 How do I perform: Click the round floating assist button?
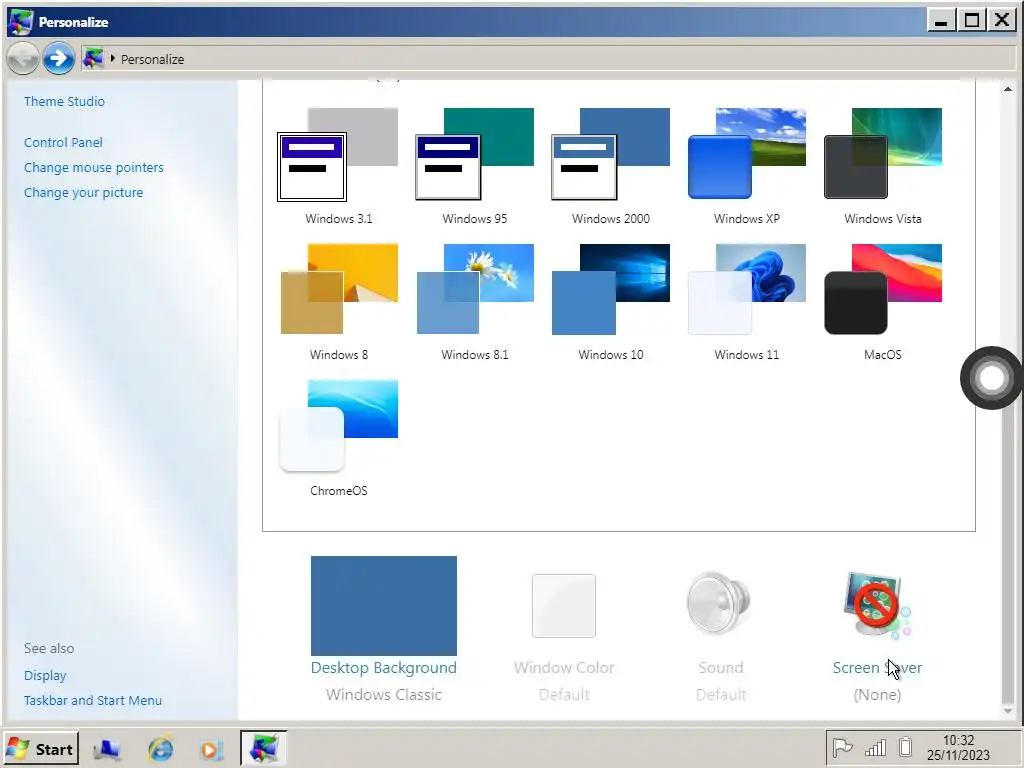[991, 377]
